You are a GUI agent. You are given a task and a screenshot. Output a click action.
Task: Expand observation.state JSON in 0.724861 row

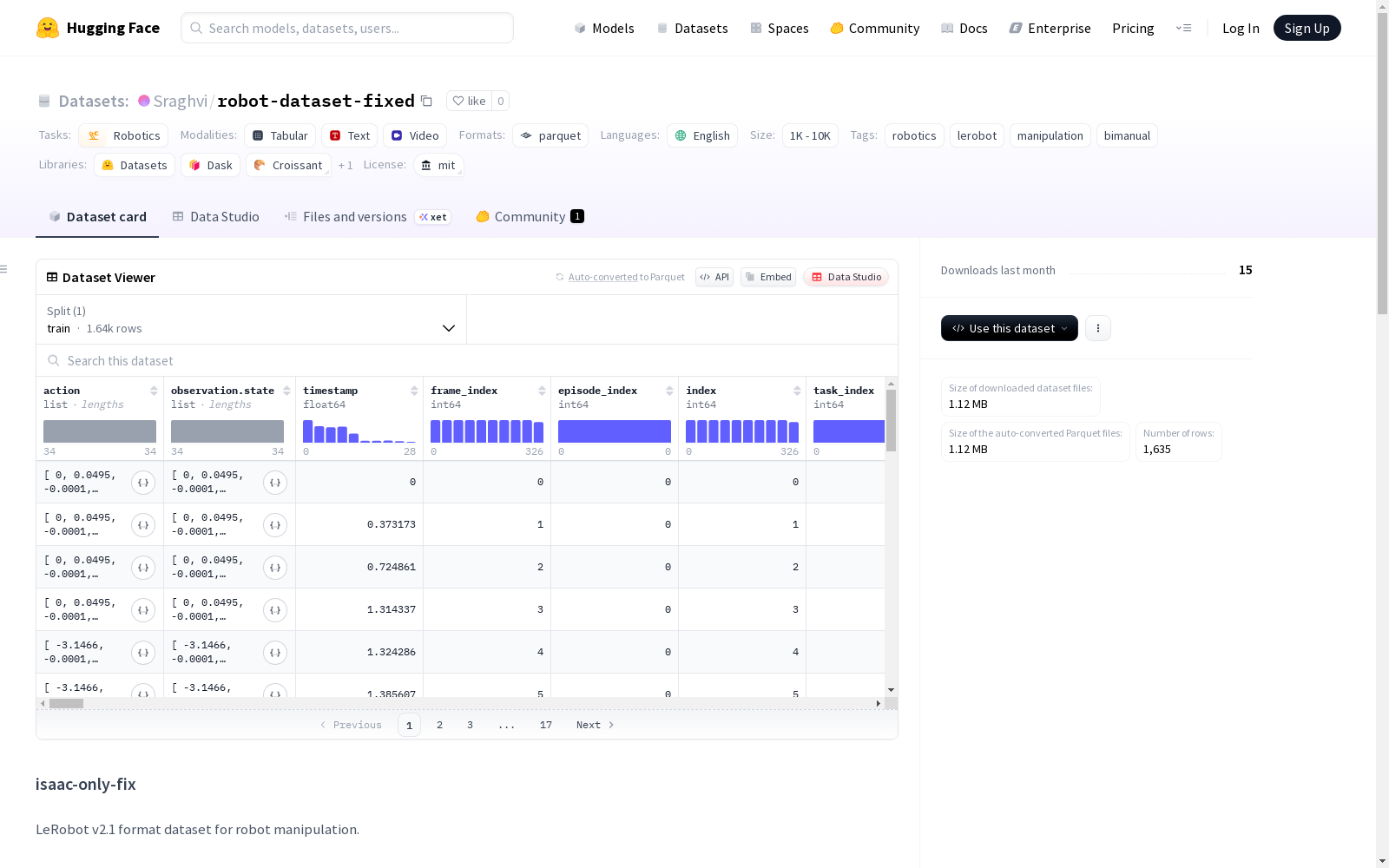[x=275, y=568]
